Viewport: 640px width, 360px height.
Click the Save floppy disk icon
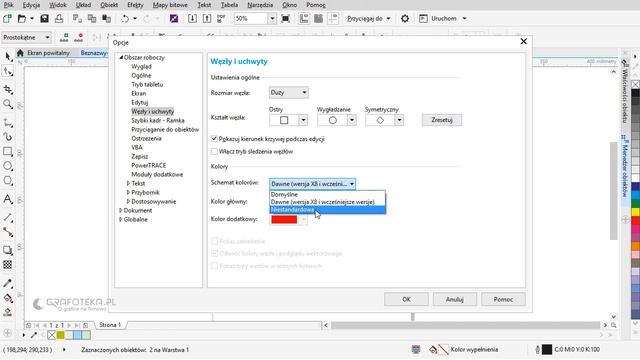pos(44,18)
